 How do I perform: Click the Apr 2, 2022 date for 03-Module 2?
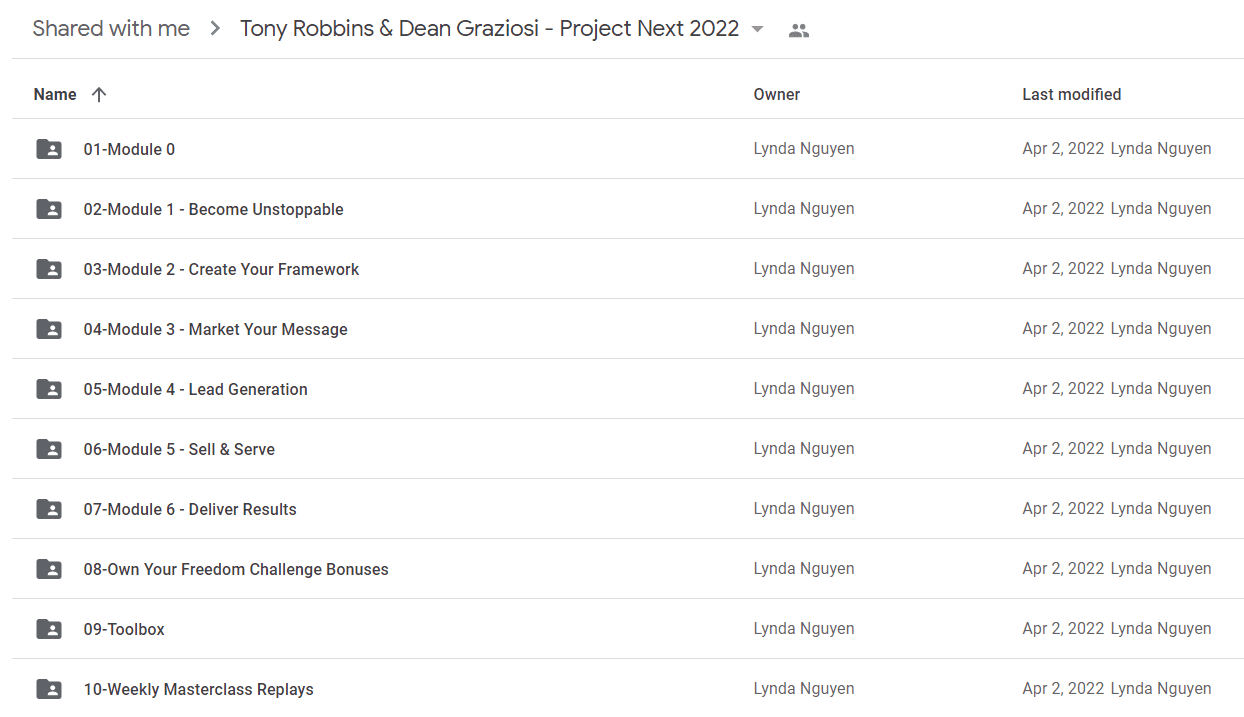tap(1063, 269)
